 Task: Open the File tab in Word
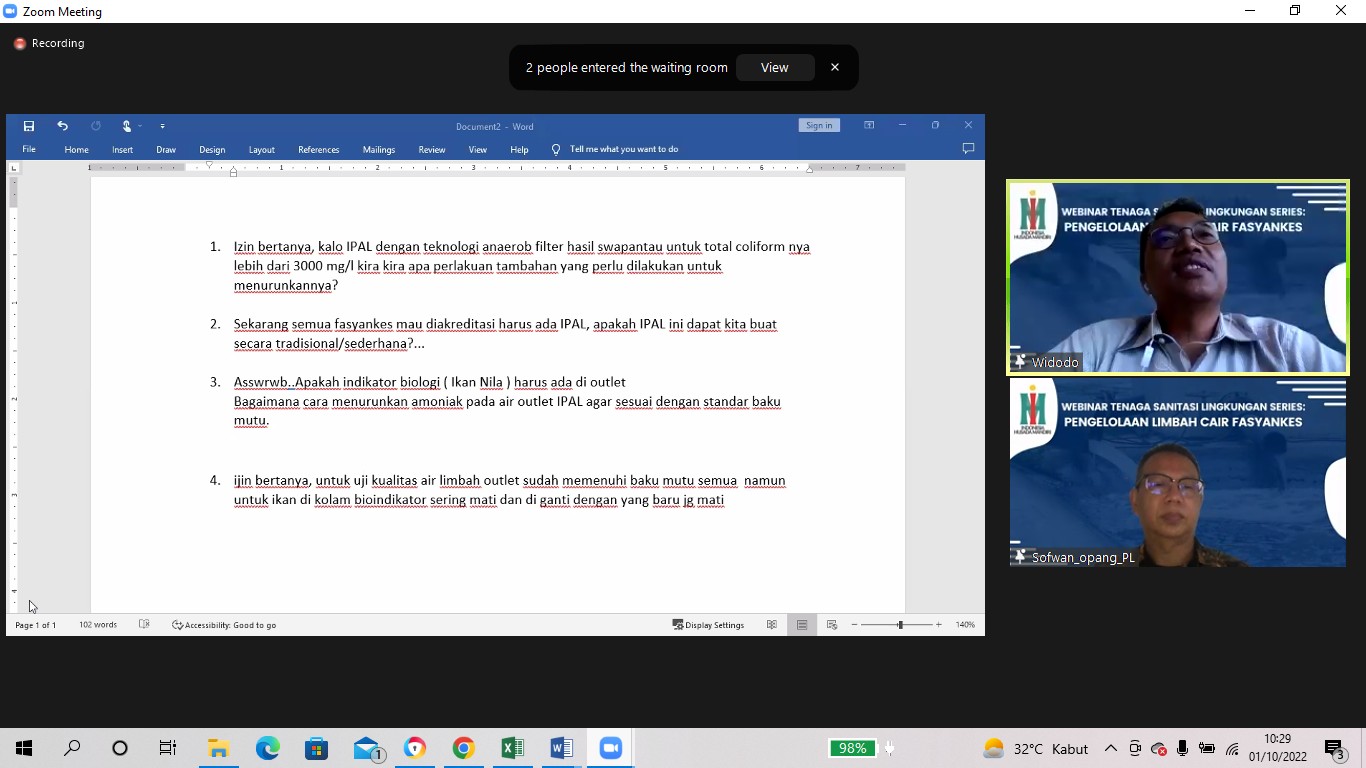coord(29,149)
